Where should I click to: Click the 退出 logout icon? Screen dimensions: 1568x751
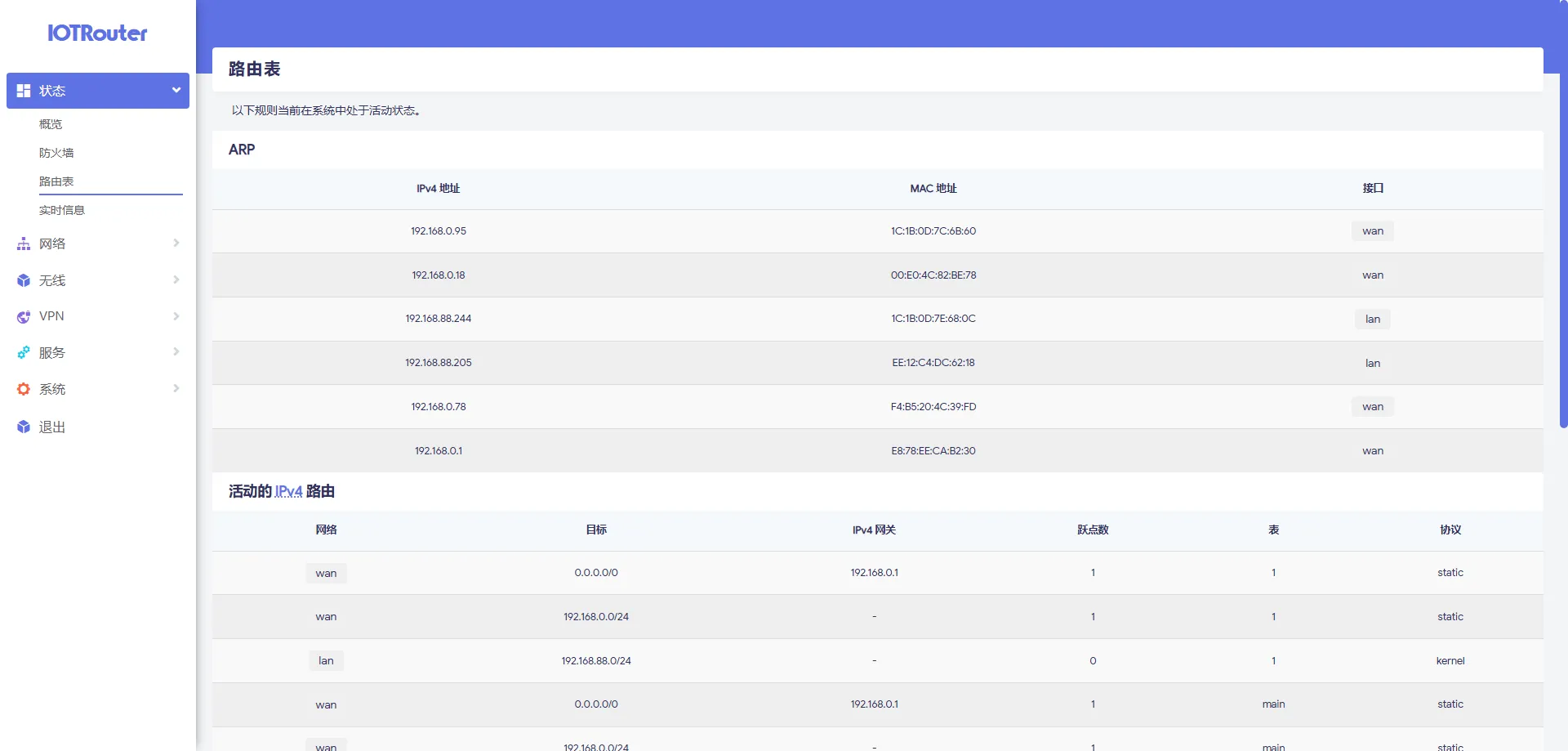24,427
